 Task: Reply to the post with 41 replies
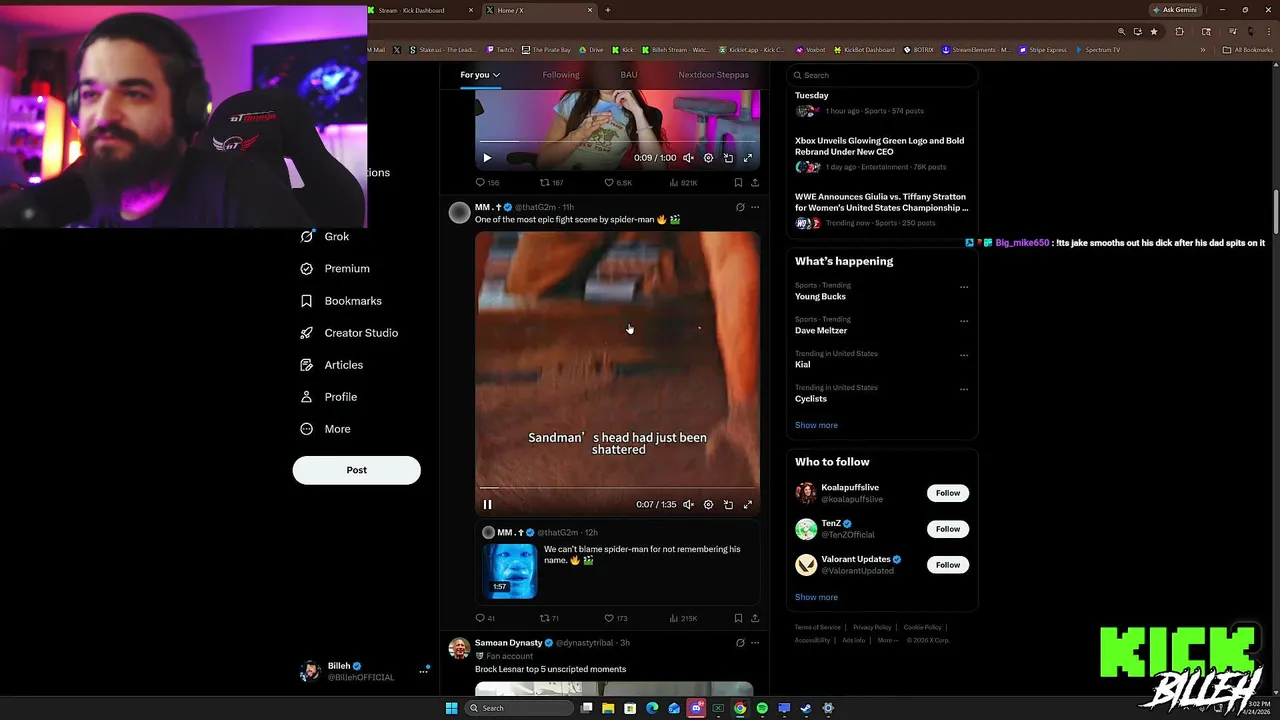click(485, 618)
